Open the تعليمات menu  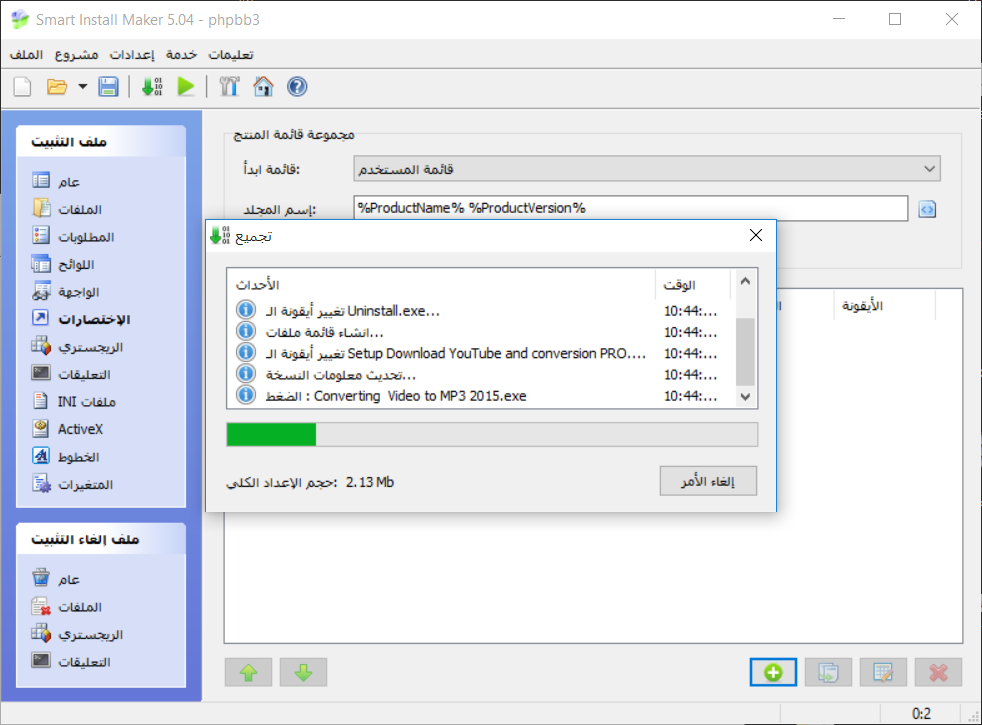tap(231, 55)
